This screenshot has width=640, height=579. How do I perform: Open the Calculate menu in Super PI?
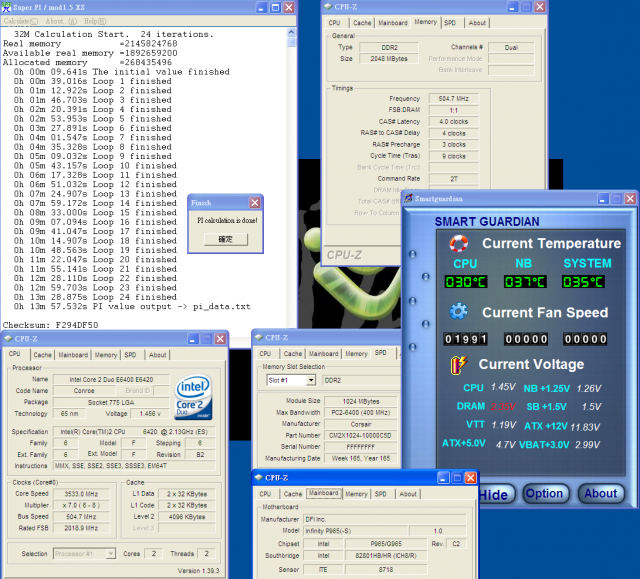pos(20,21)
